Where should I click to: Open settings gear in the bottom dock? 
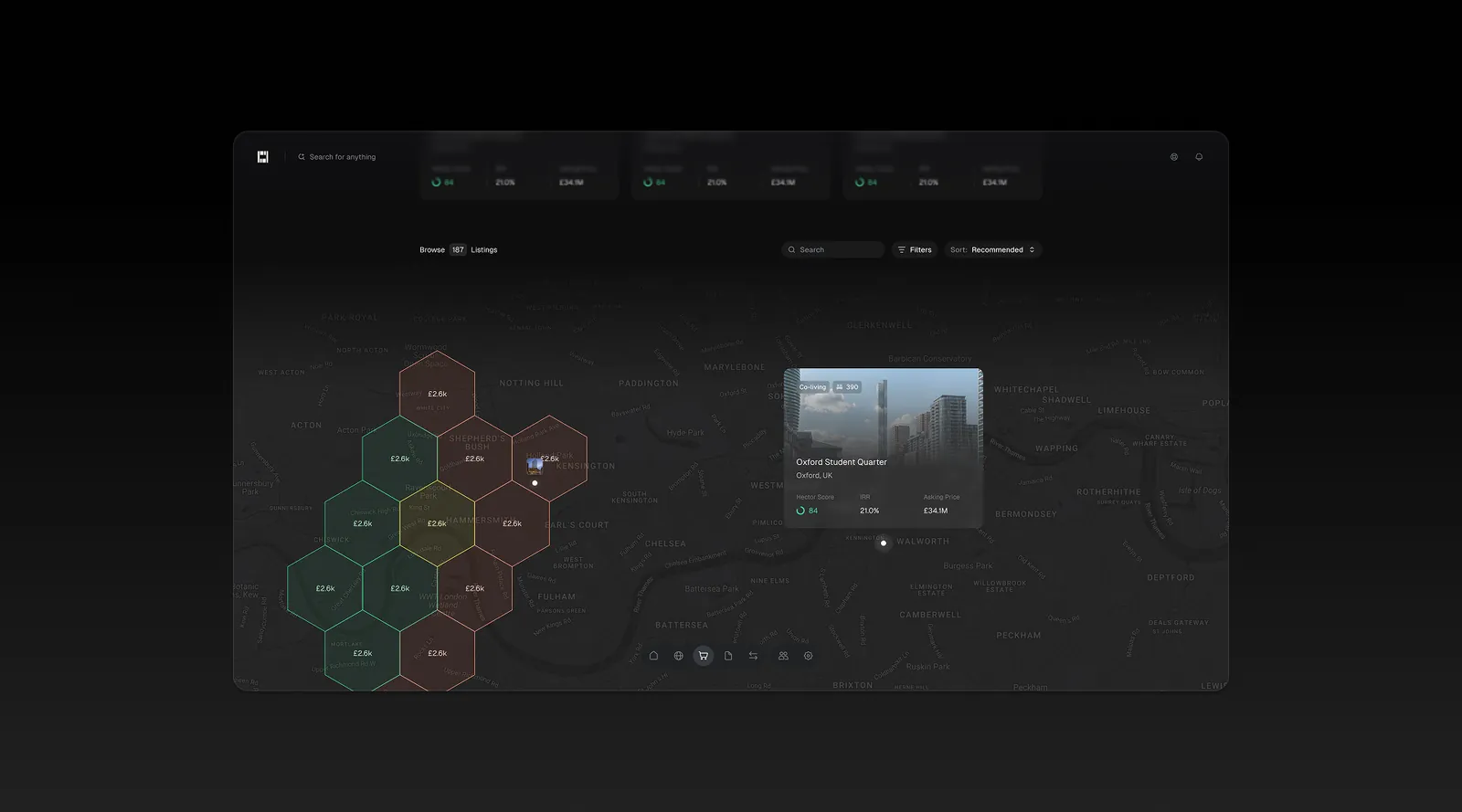pos(808,656)
